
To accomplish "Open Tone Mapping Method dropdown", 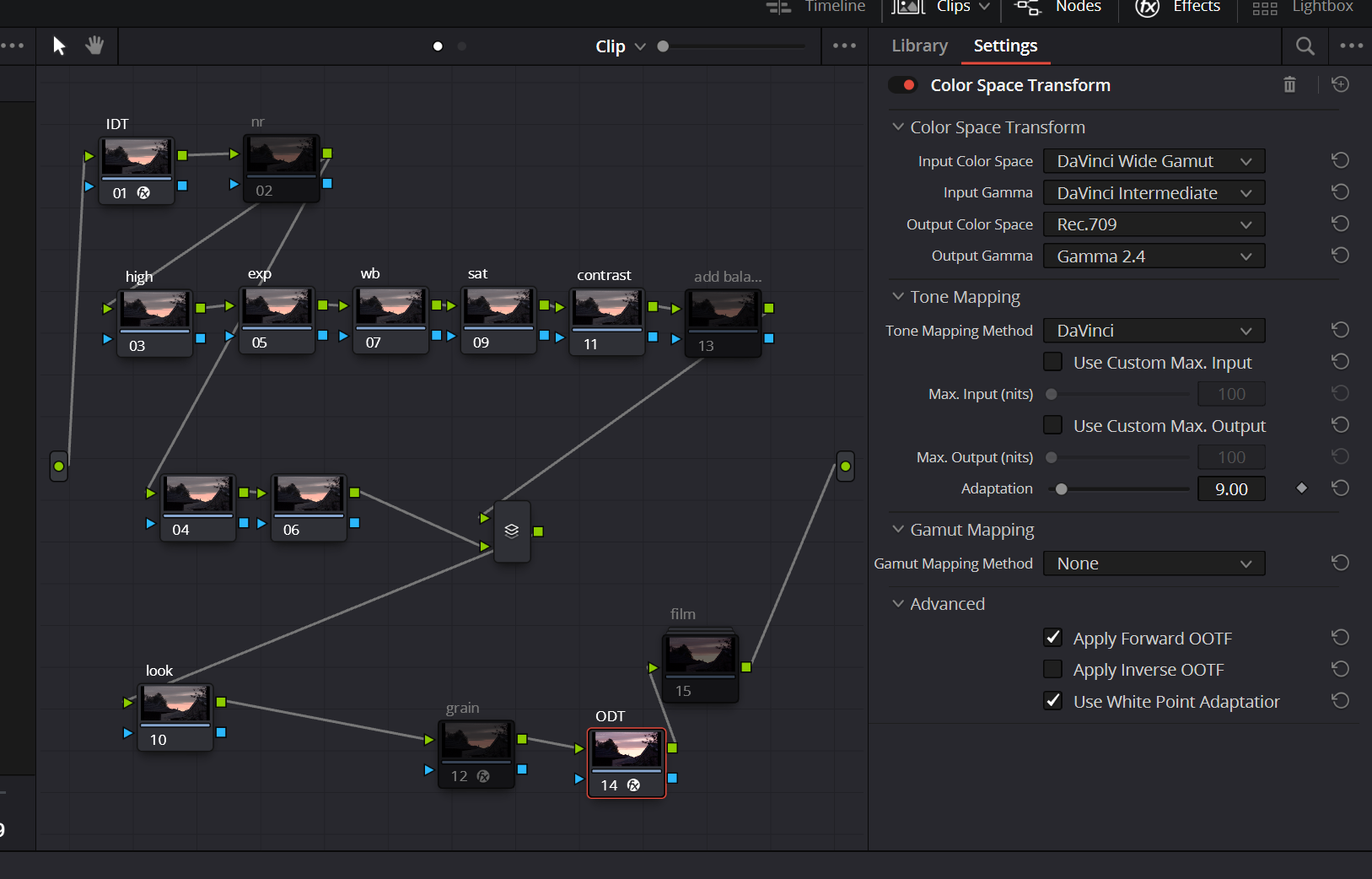I will (x=1154, y=331).
